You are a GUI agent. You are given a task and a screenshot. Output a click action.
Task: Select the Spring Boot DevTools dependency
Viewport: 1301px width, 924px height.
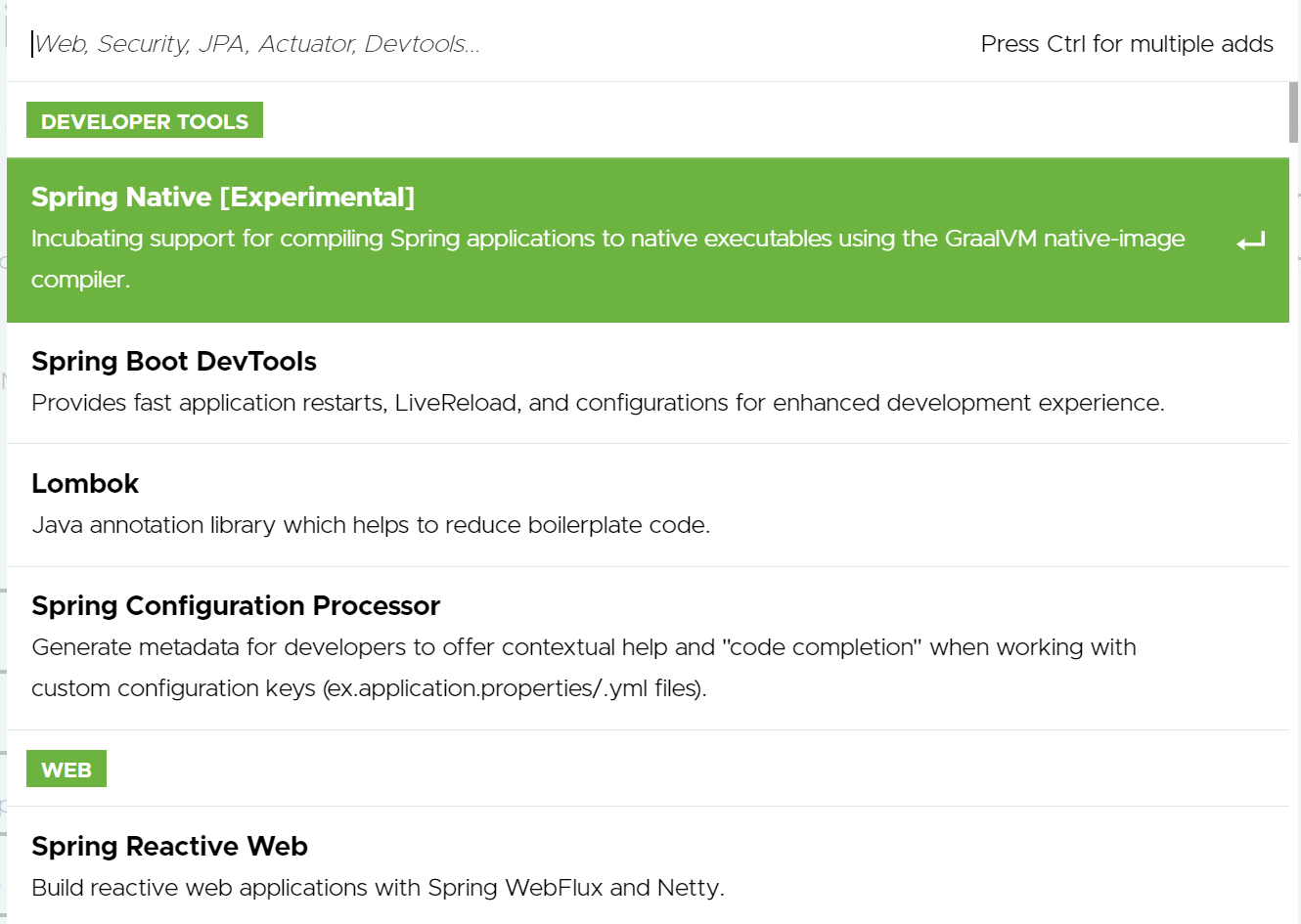coord(174,362)
